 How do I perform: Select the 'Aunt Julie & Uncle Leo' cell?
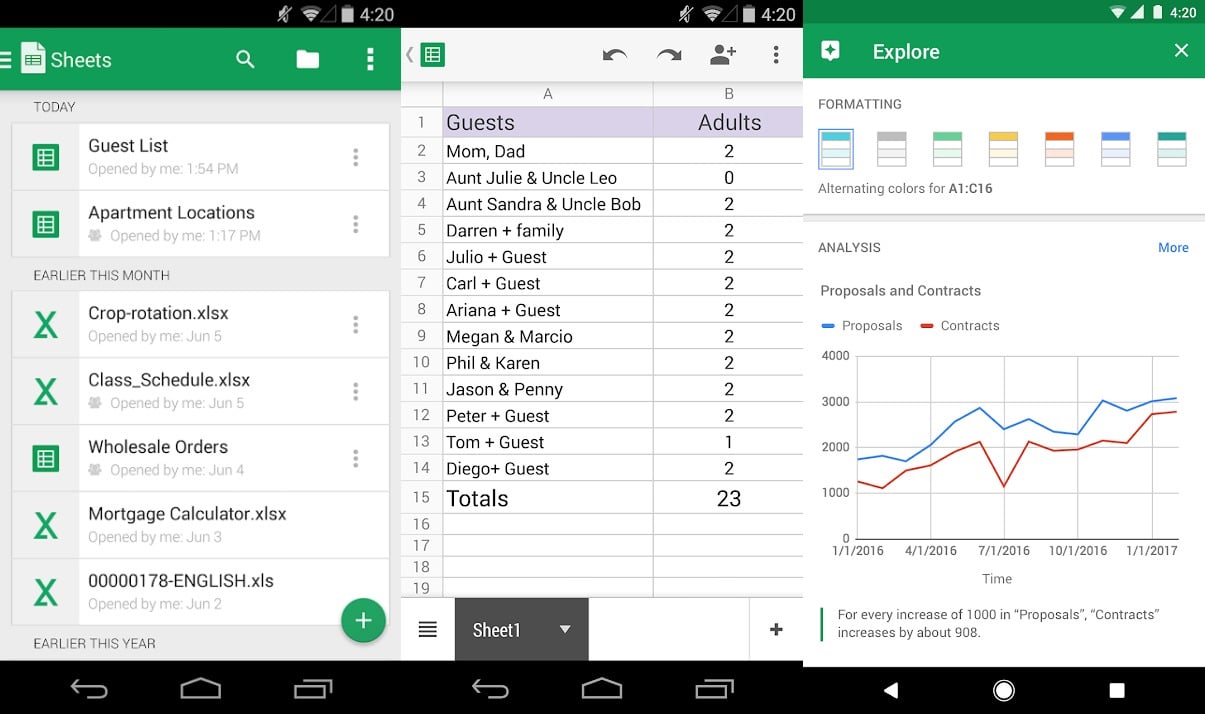coord(548,177)
